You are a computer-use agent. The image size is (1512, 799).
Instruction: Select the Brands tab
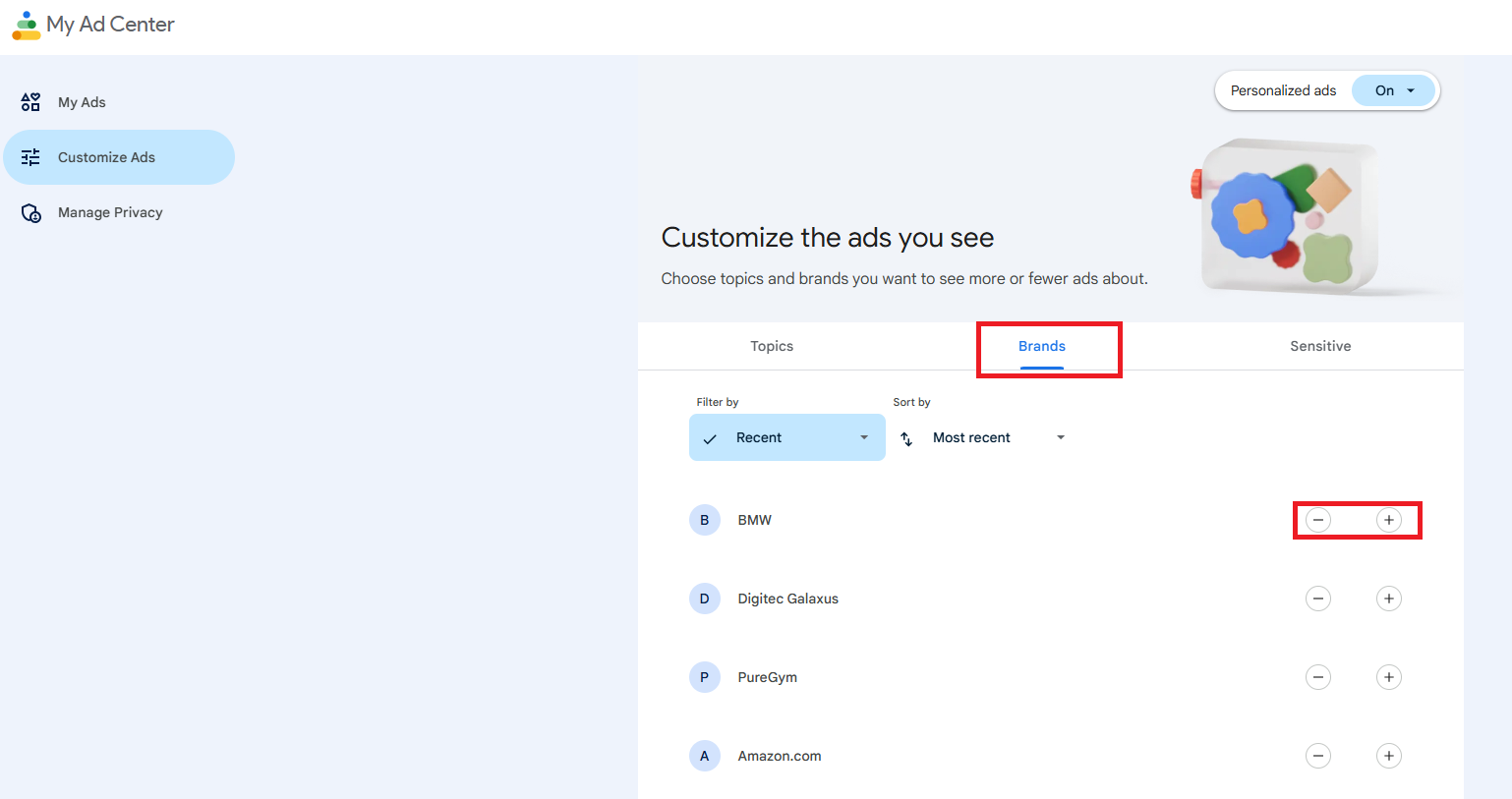coord(1042,346)
